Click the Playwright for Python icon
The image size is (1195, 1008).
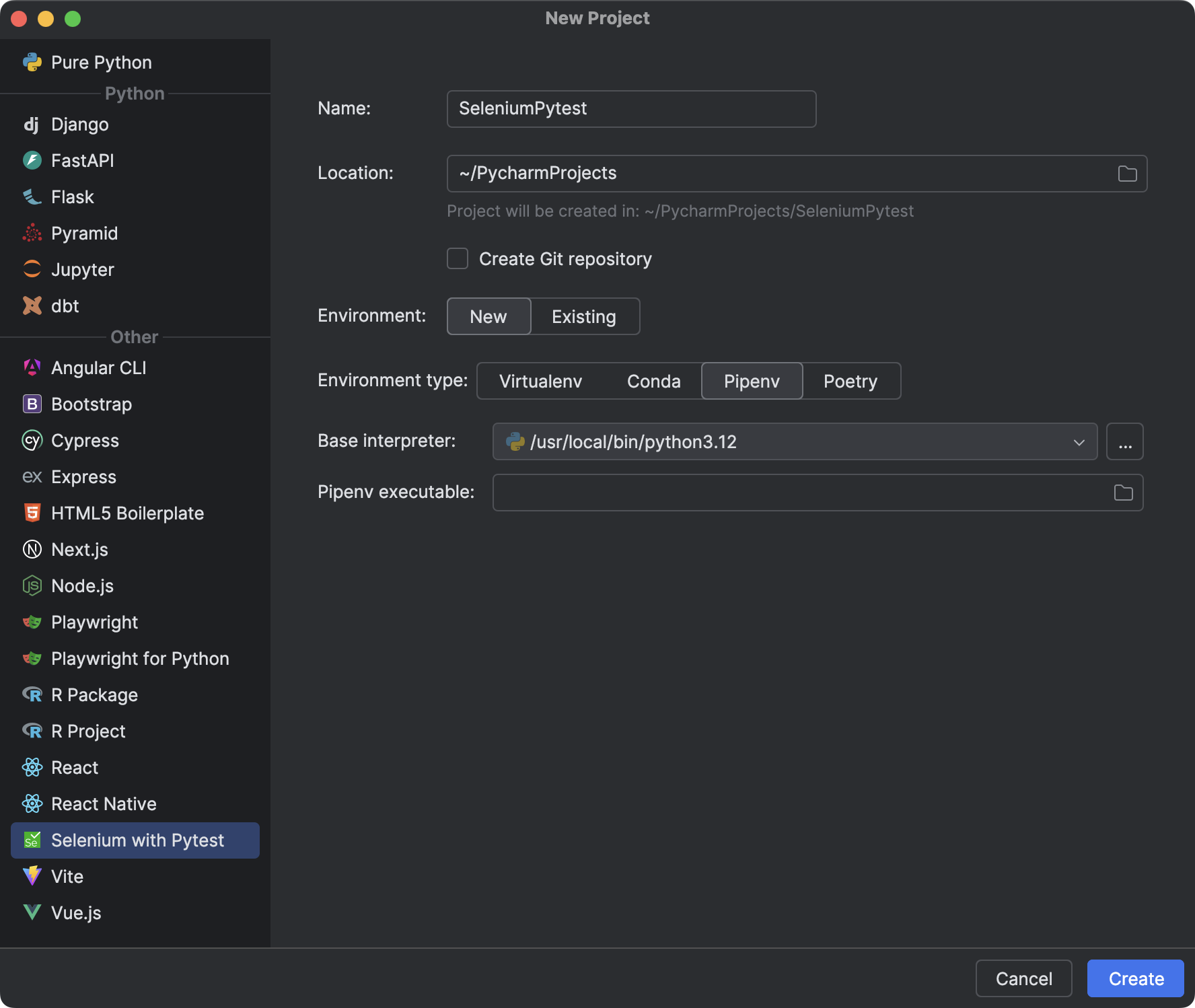coord(32,658)
